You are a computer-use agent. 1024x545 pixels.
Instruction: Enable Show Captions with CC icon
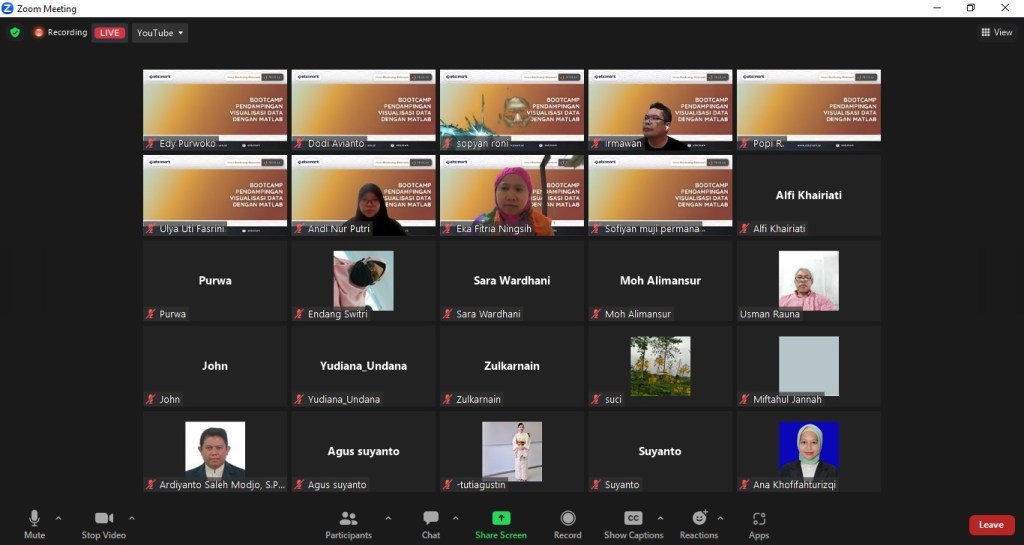pyautogui.click(x=633, y=518)
